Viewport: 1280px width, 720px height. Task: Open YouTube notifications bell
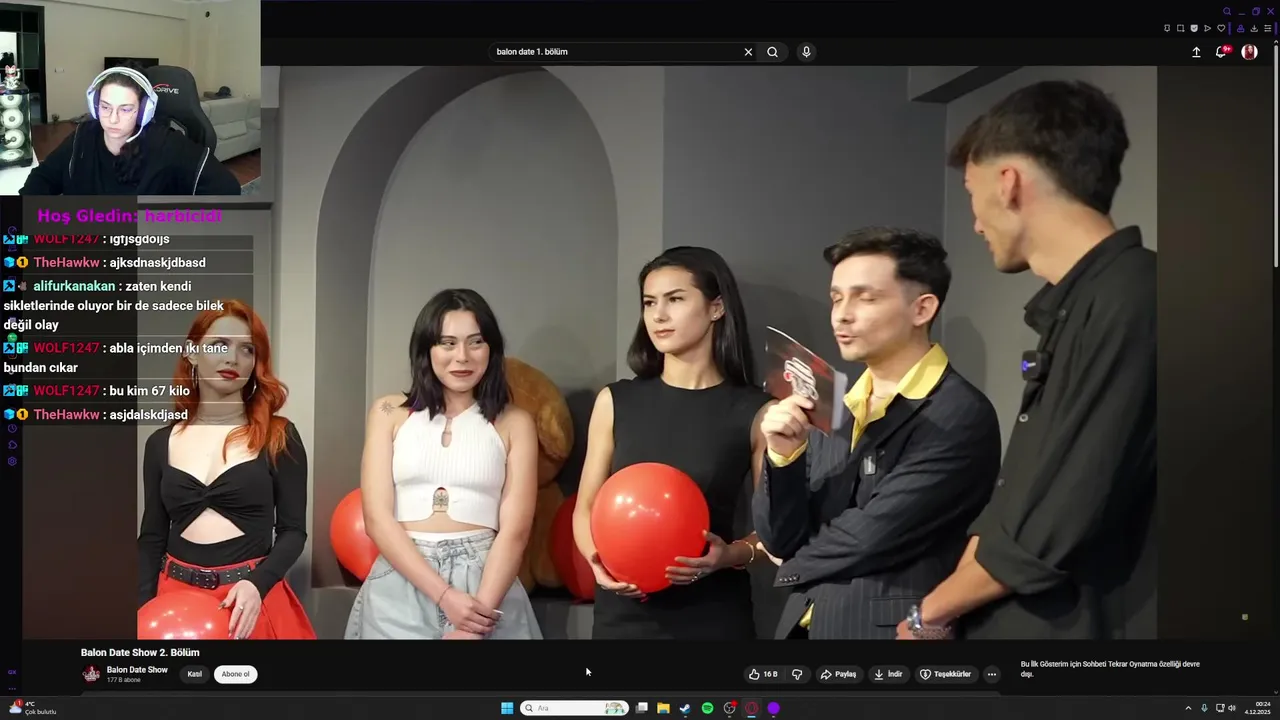click(x=1221, y=52)
